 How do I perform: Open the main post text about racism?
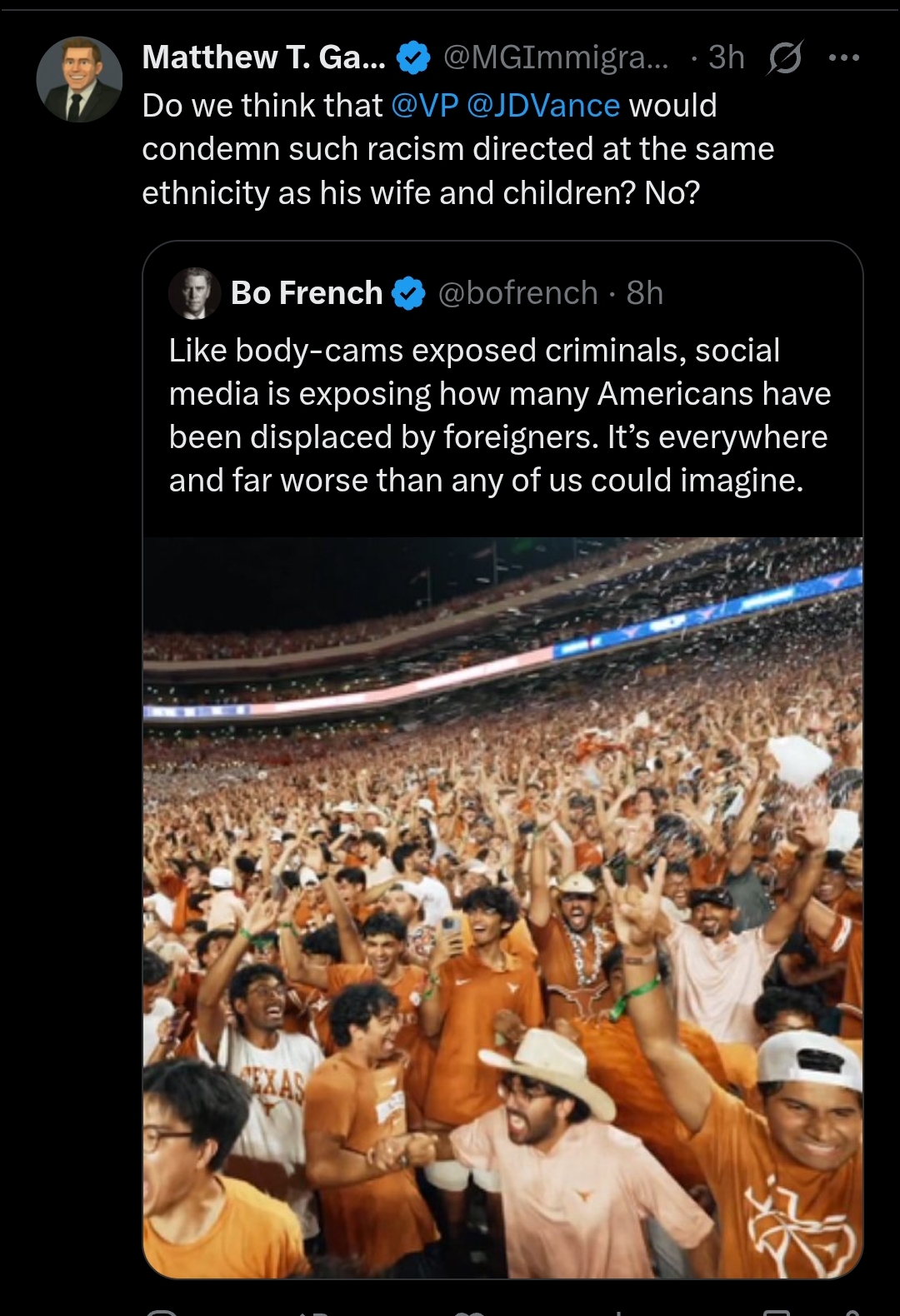click(x=458, y=149)
